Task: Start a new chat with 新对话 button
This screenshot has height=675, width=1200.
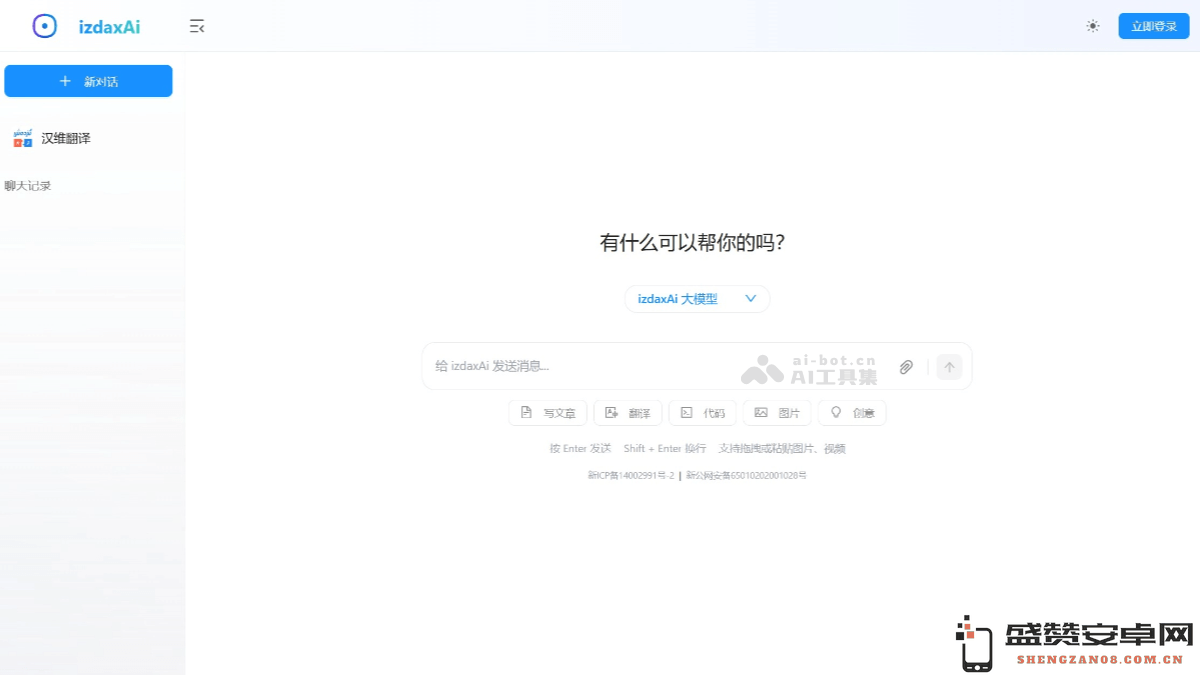Action: pyautogui.click(x=88, y=81)
